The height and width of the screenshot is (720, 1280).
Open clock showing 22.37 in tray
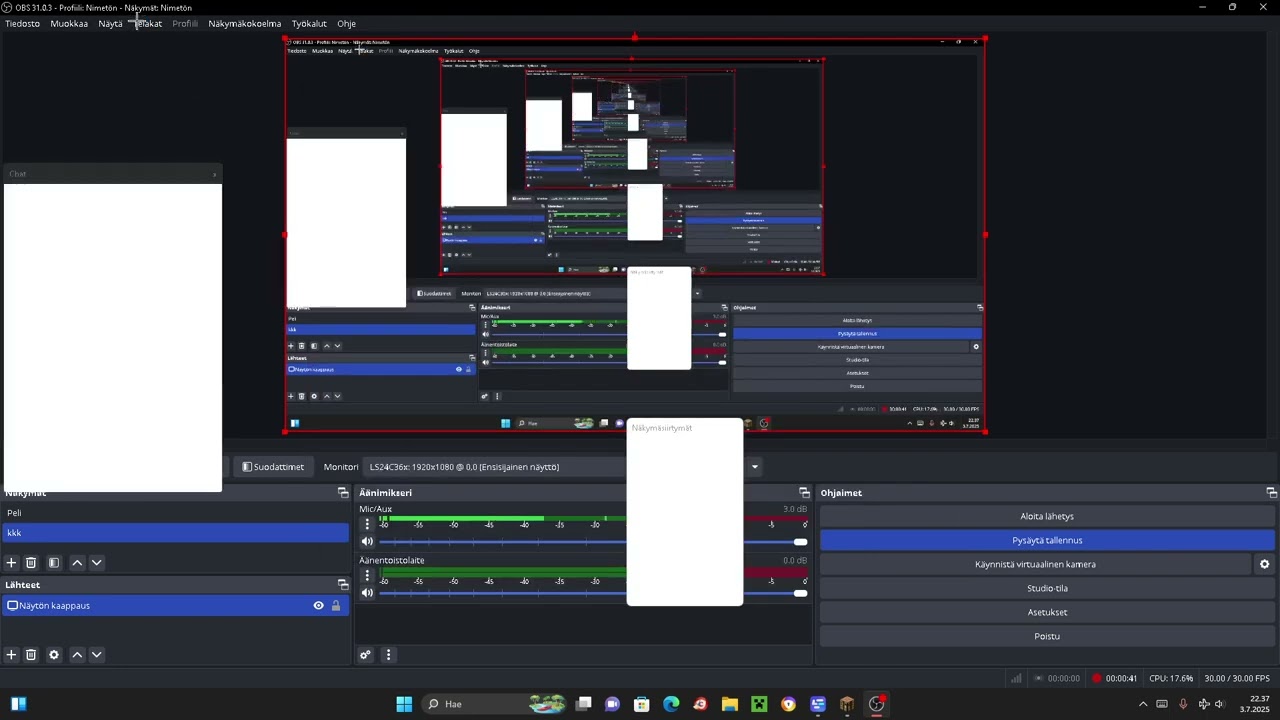pos(1255,704)
